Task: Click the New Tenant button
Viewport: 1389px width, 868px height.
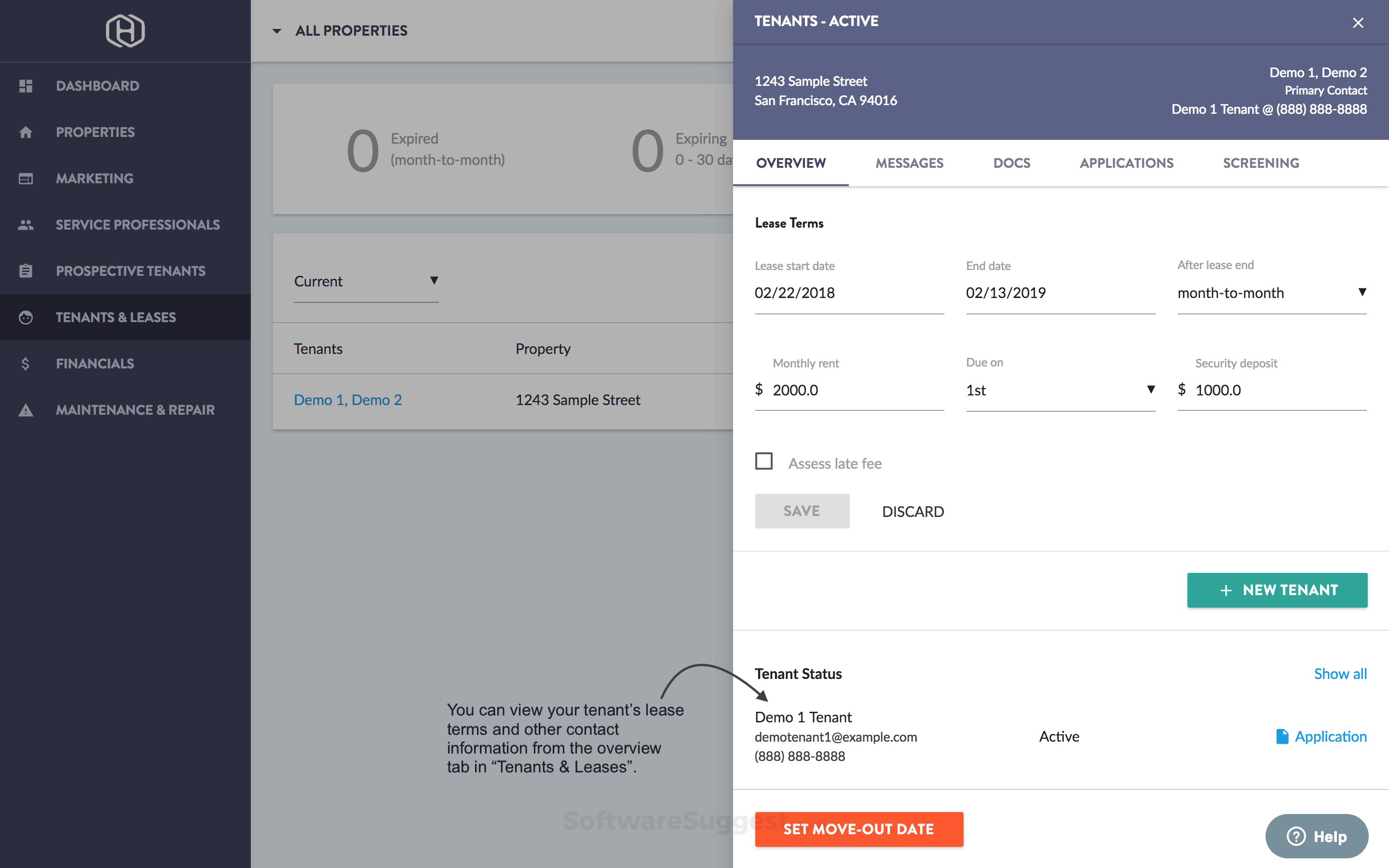Action: click(x=1277, y=590)
